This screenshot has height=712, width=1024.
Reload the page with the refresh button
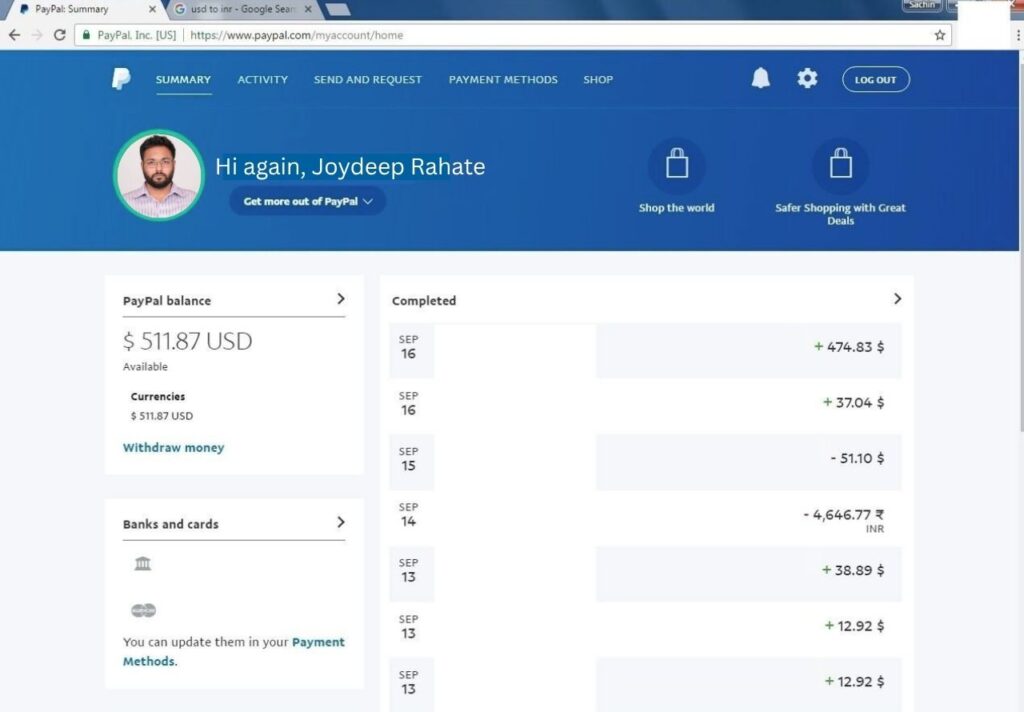[60, 35]
